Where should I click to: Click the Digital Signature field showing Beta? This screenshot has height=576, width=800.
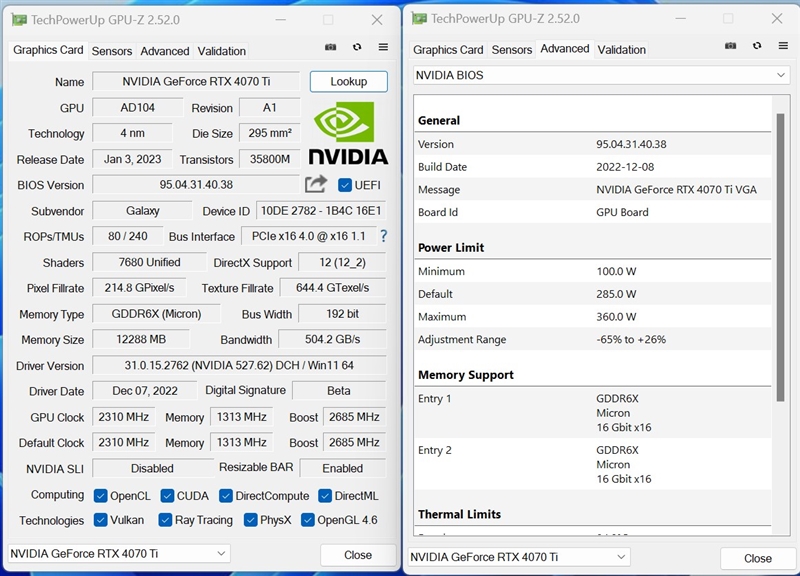tap(339, 391)
